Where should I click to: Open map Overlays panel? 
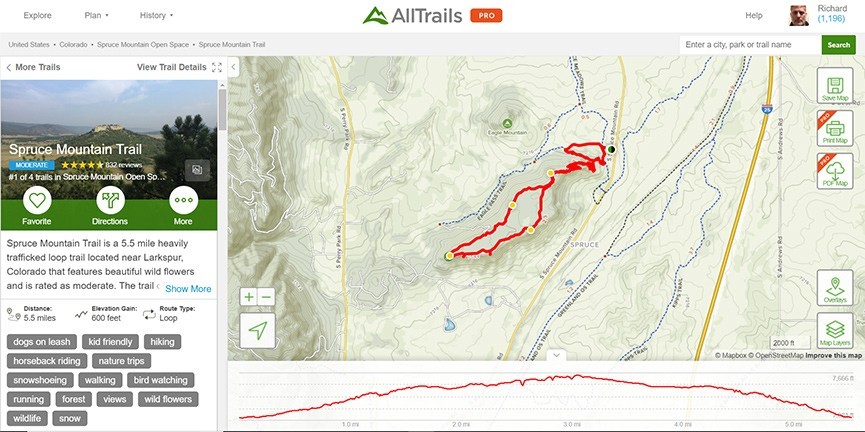tap(835, 287)
